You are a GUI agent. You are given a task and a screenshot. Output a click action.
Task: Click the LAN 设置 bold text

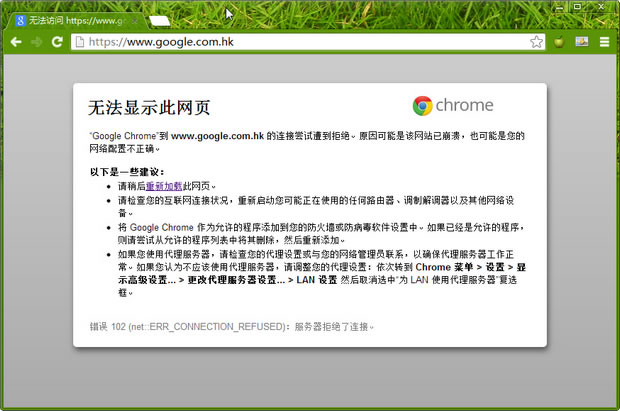(317, 280)
